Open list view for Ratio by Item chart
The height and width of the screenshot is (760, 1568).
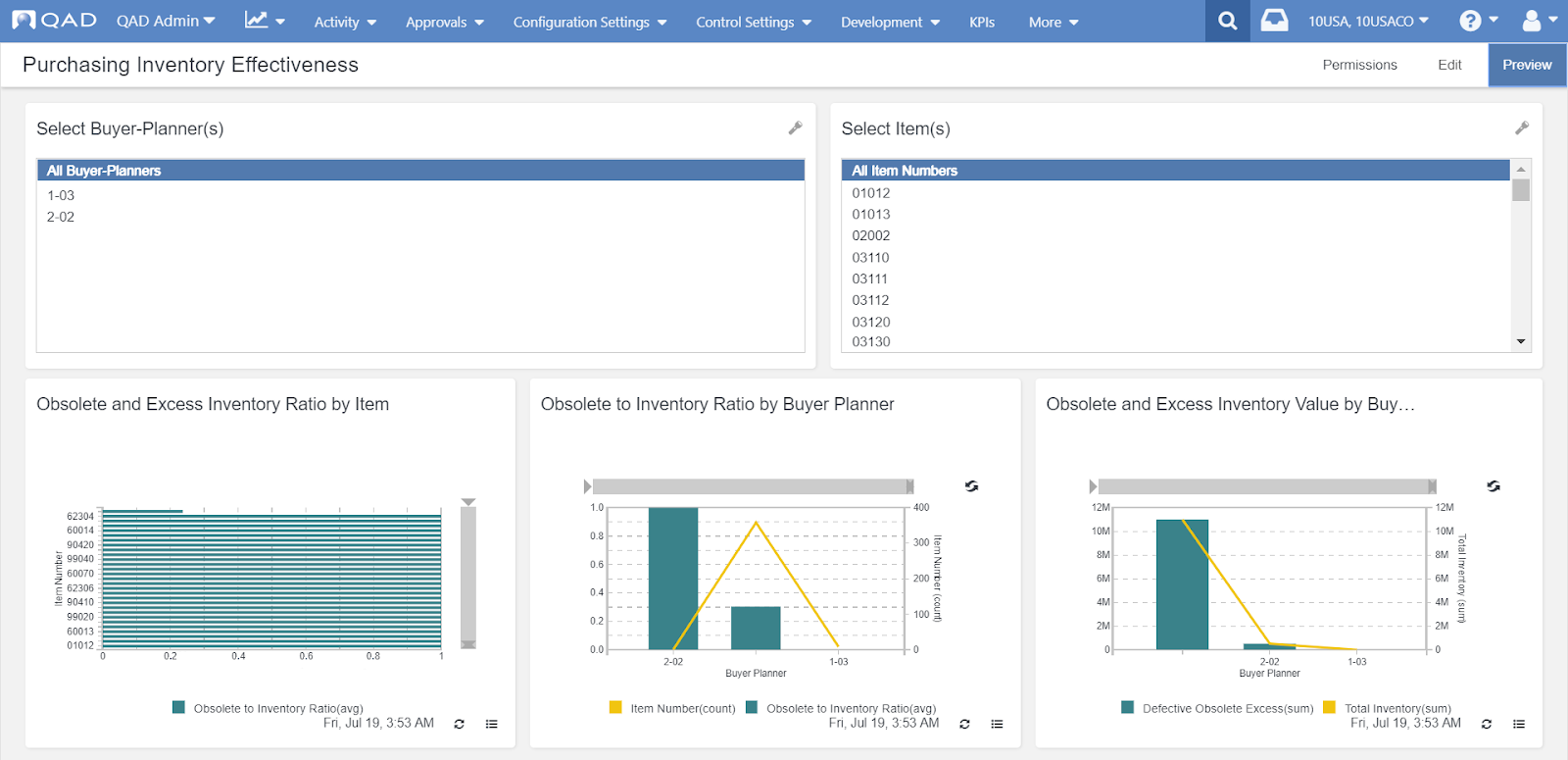[491, 724]
